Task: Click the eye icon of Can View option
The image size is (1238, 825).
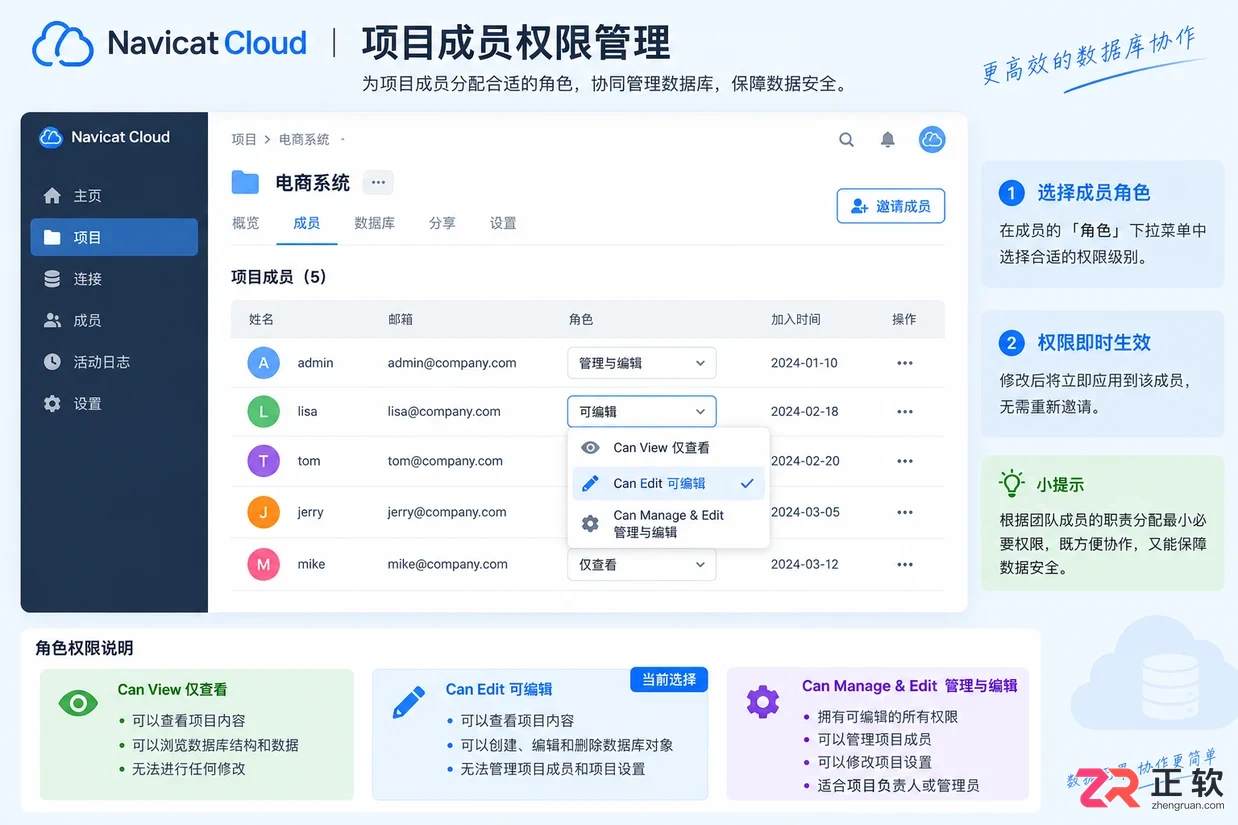Action: (x=590, y=448)
